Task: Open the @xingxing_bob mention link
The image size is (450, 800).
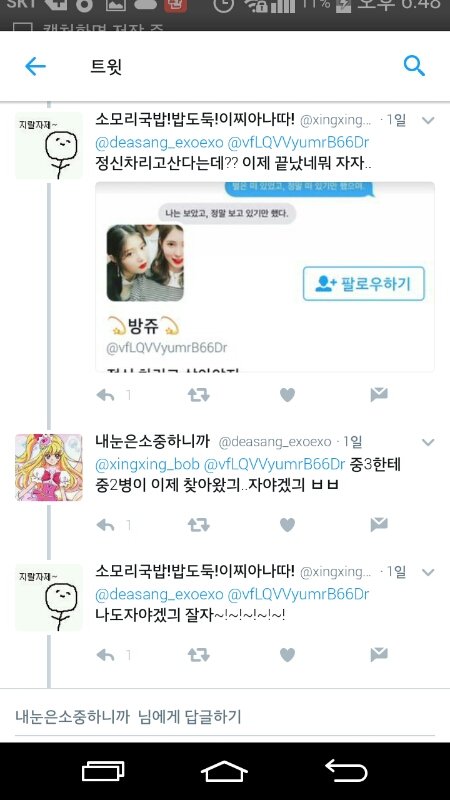Action: (x=147, y=465)
